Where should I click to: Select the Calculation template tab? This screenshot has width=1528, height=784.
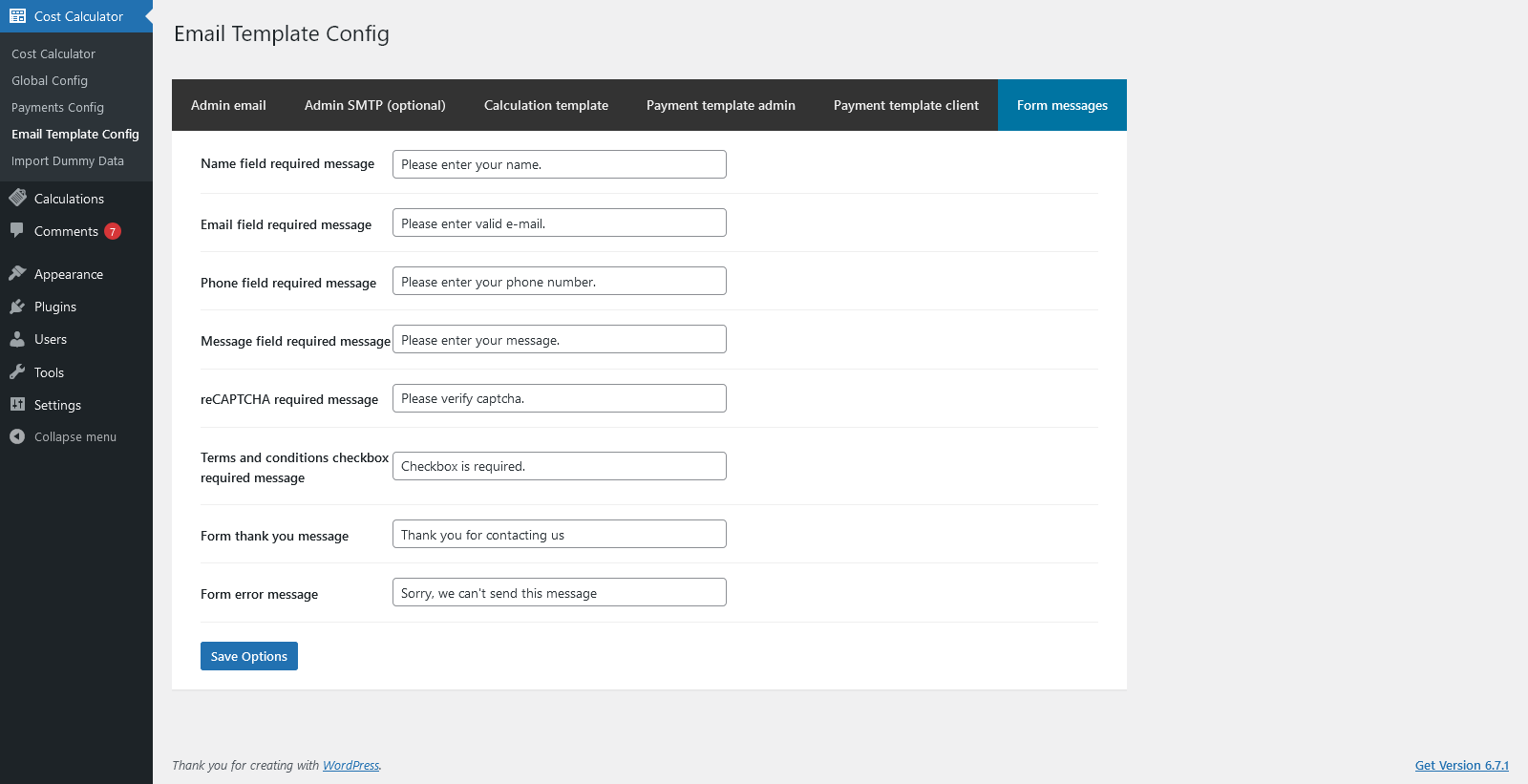click(545, 105)
